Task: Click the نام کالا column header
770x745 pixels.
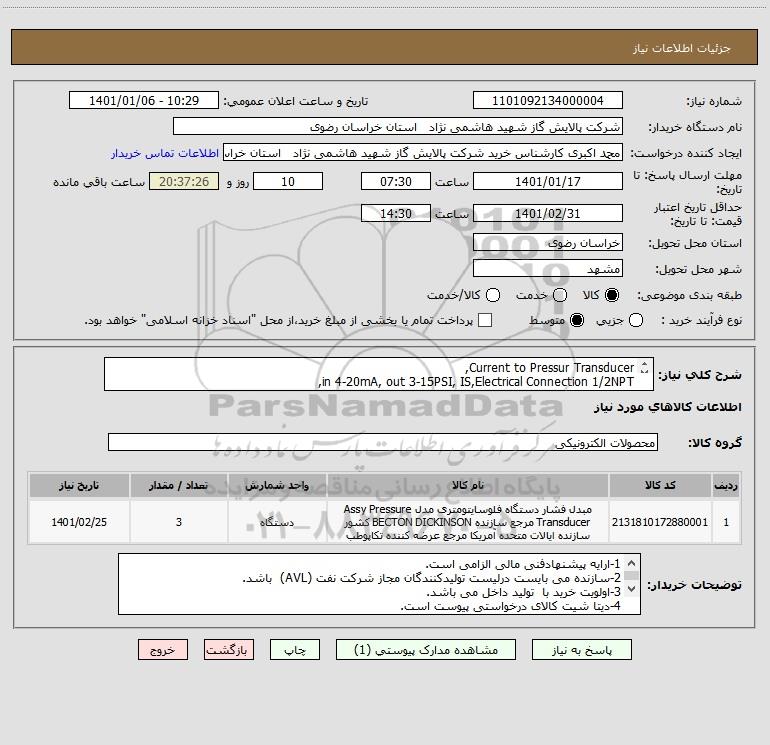Action: click(468, 485)
